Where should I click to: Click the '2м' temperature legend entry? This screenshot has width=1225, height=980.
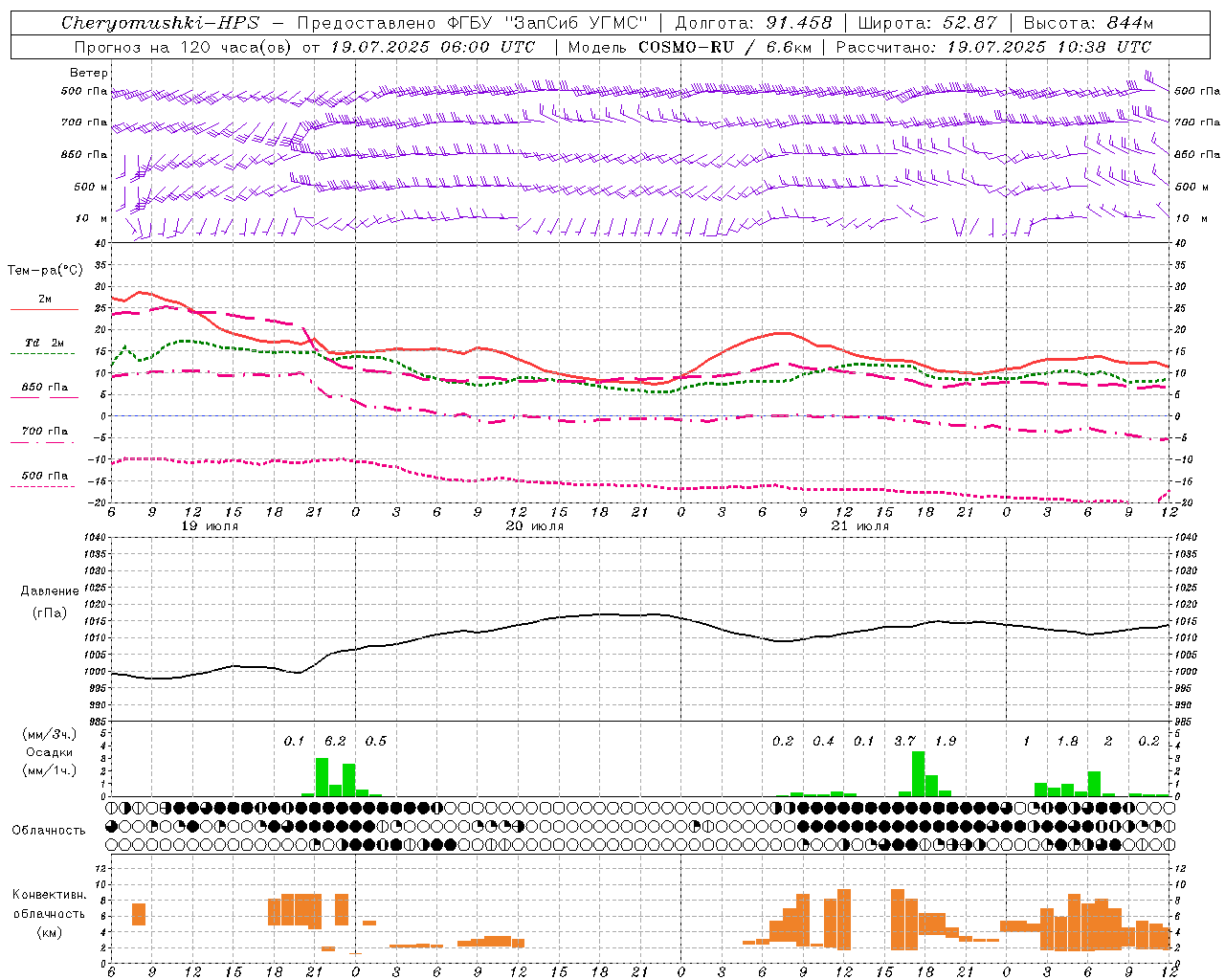(x=45, y=300)
